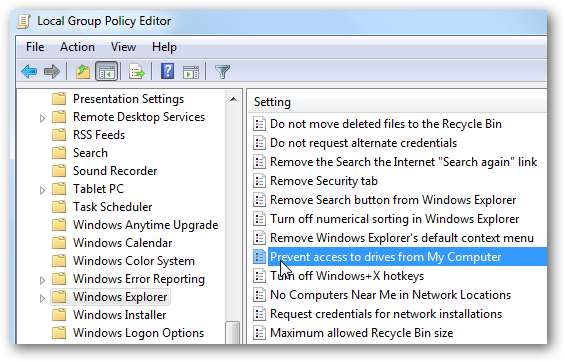Viewport: 565px width, 362px height.
Task: Go up one level with folder icon
Action: tap(83, 71)
